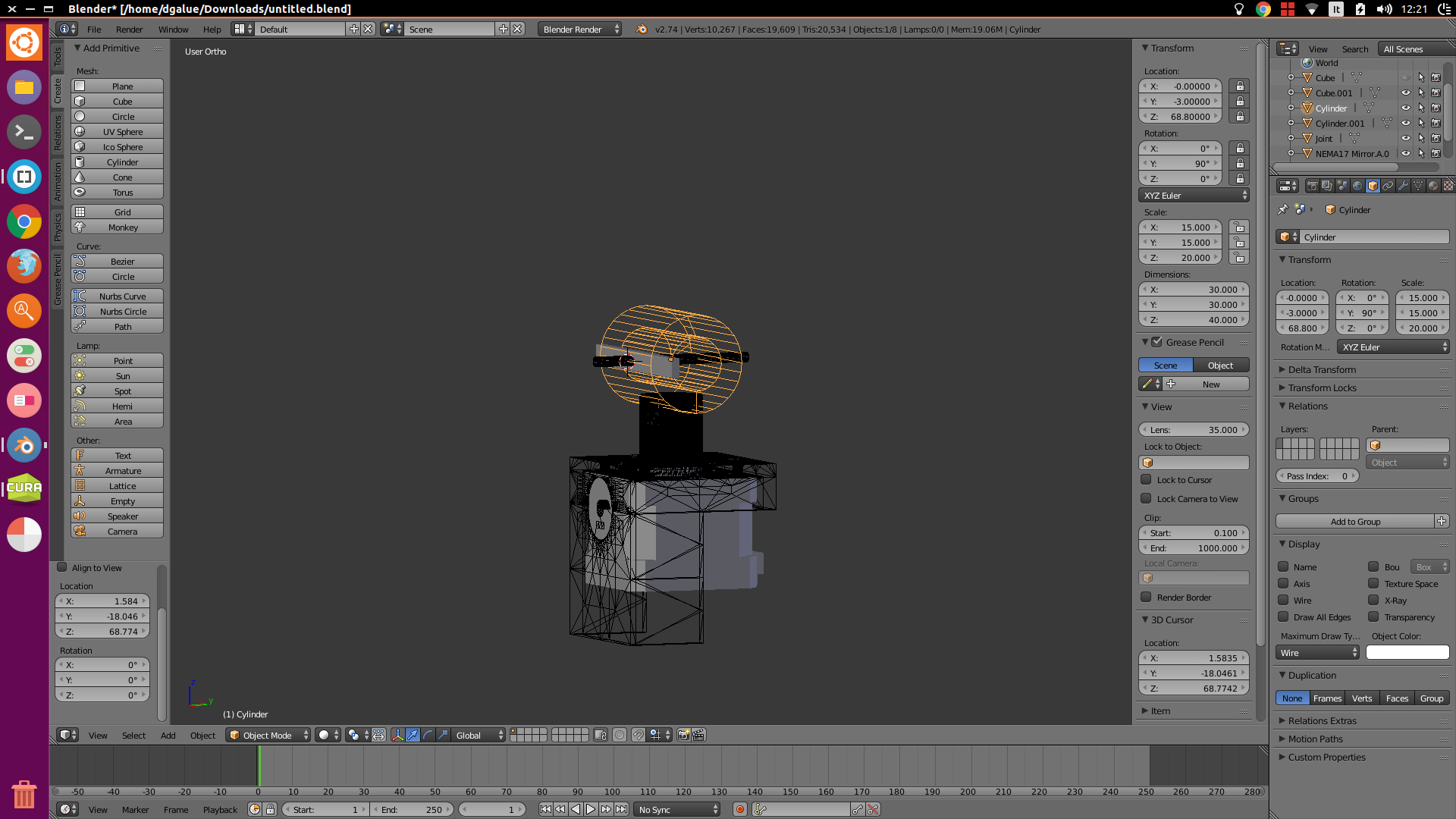The width and height of the screenshot is (1456, 819).
Task: Open the Object Mode dropdown
Action: click(268, 735)
